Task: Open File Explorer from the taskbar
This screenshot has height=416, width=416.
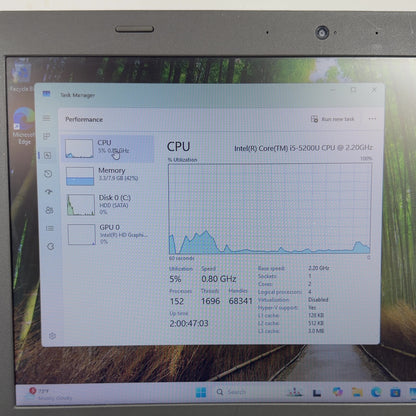Action: (x=357, y=392)
